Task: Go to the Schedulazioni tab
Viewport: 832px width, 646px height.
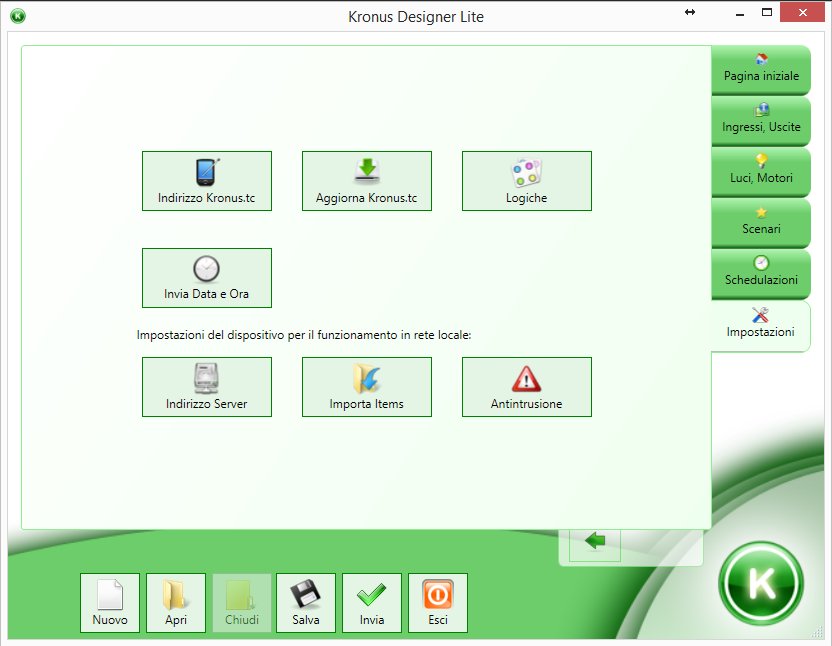Action: 761,274
